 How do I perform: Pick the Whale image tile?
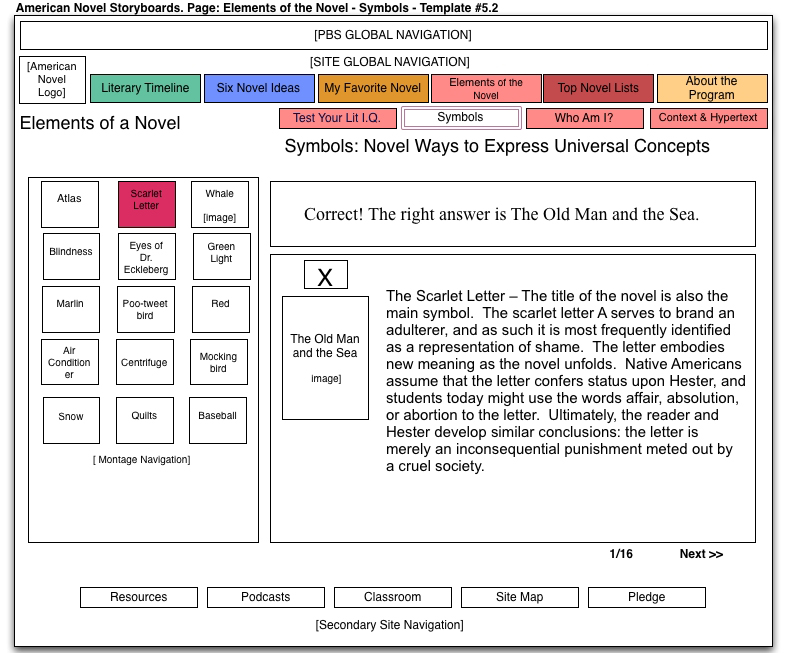[x=220, y=204]
